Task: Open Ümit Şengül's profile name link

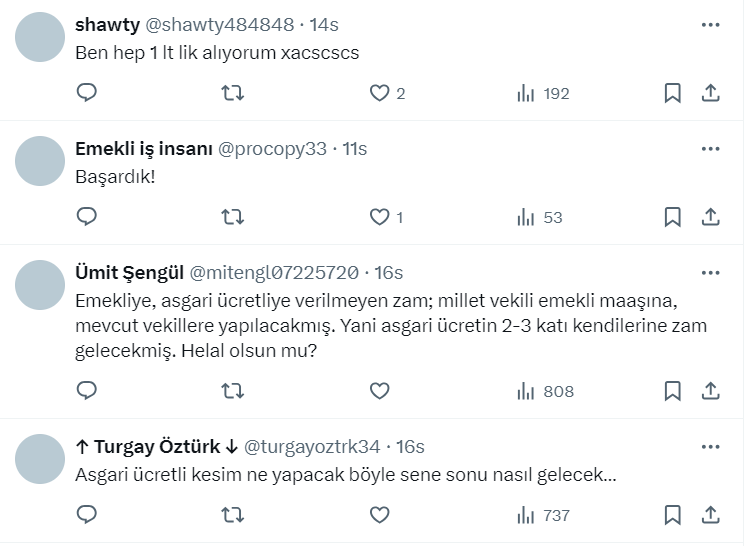Action: pos(129,273)
